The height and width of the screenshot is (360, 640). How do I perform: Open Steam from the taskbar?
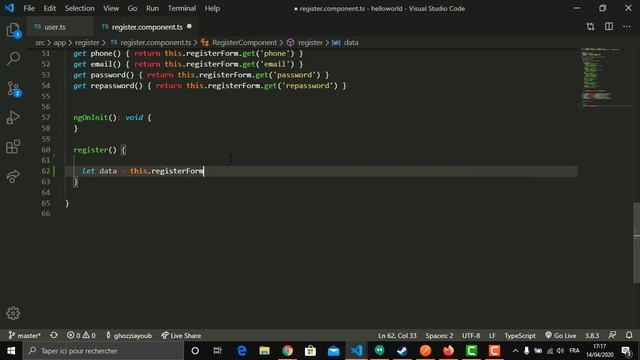click(x=402, y=351)
